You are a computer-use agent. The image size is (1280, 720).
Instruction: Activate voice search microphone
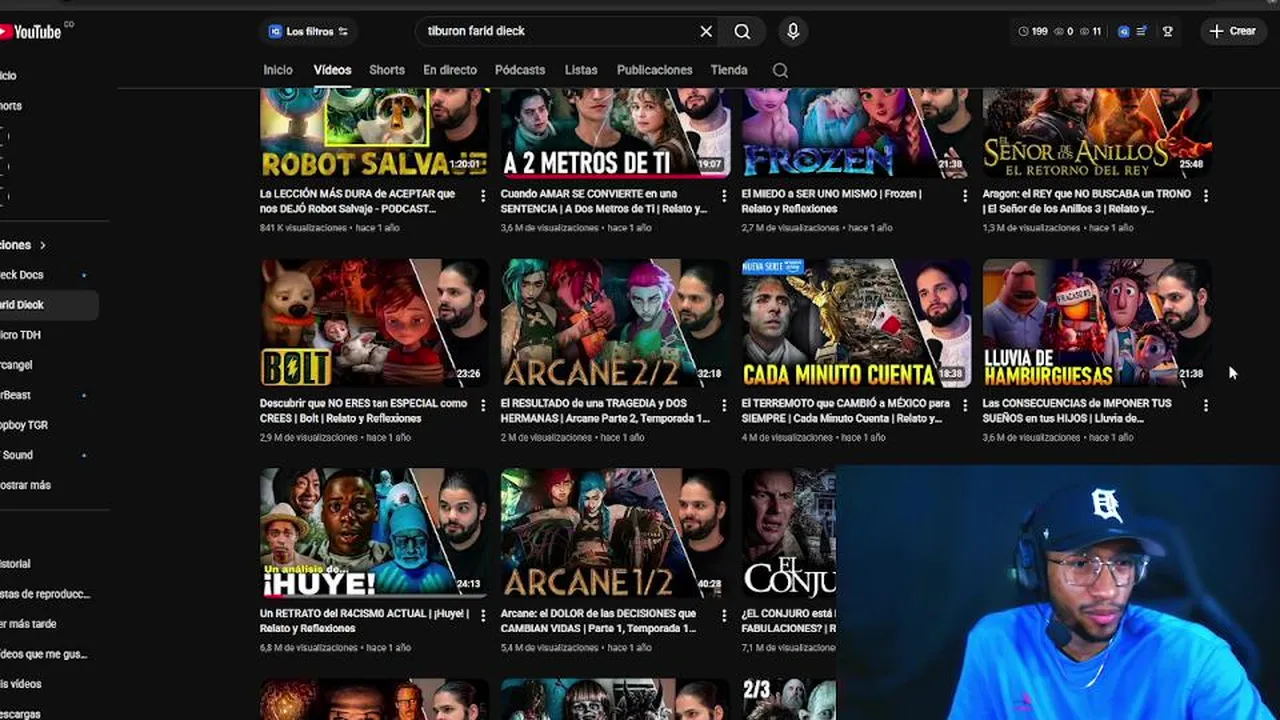pyautogui.click(x=793, y=31)
